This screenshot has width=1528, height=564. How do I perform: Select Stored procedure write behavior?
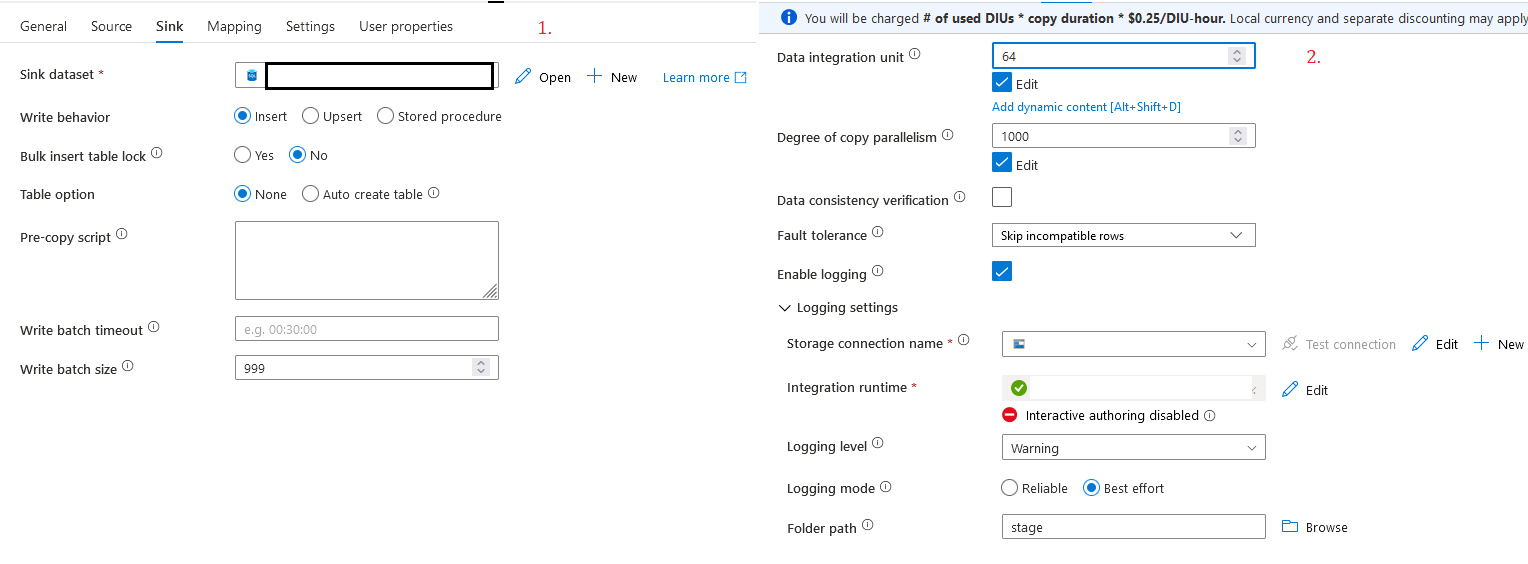[385, 116]
